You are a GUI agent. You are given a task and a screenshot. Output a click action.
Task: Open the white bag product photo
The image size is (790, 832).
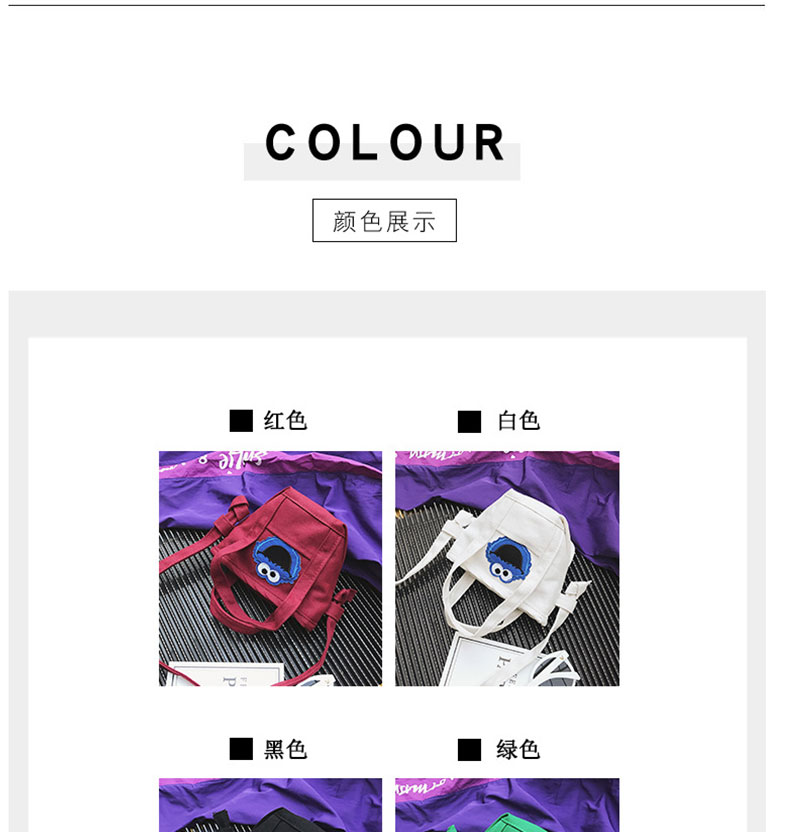(507, 568)
